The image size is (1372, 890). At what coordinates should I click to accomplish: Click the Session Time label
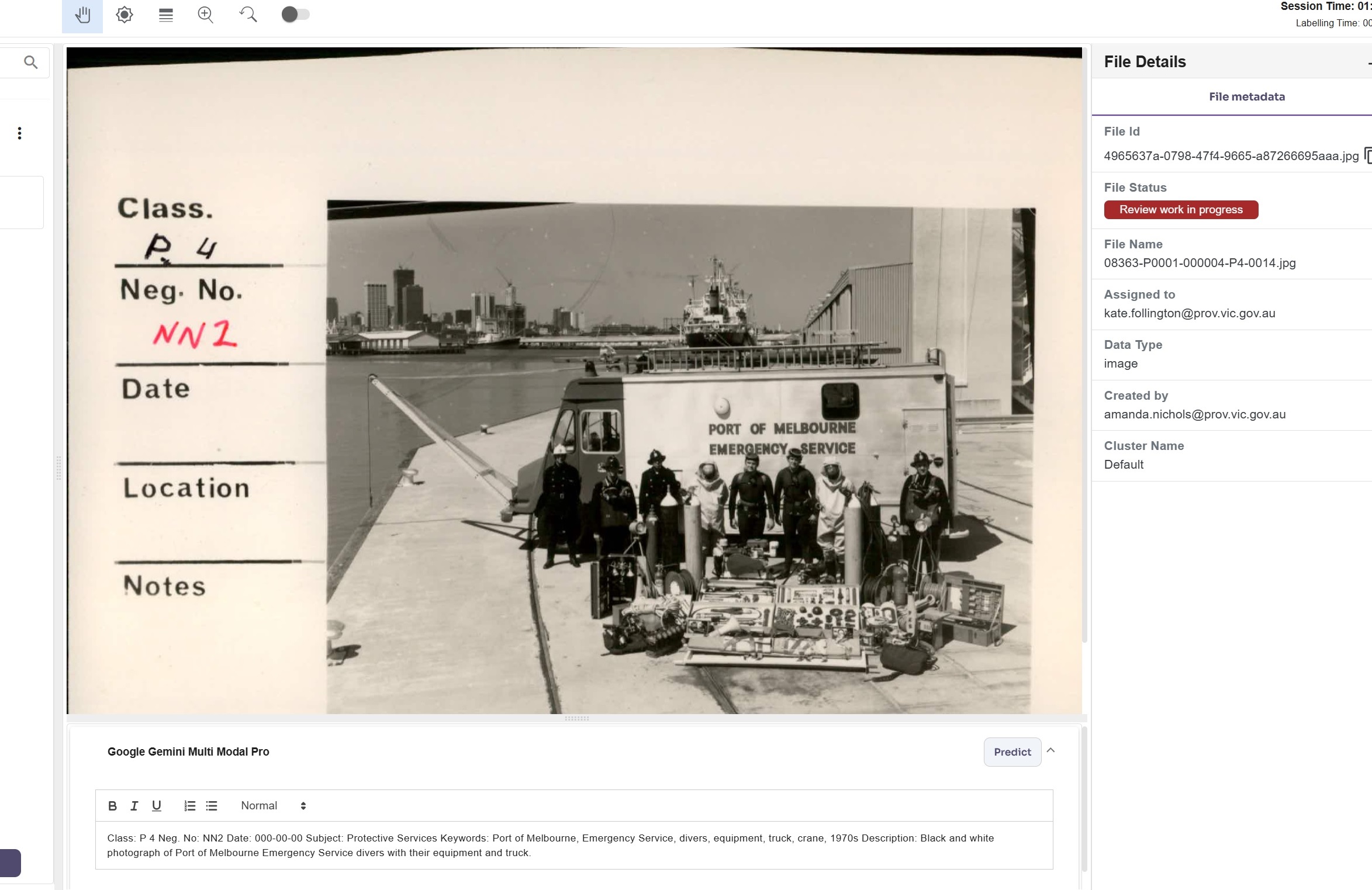tap(1325, 6)
